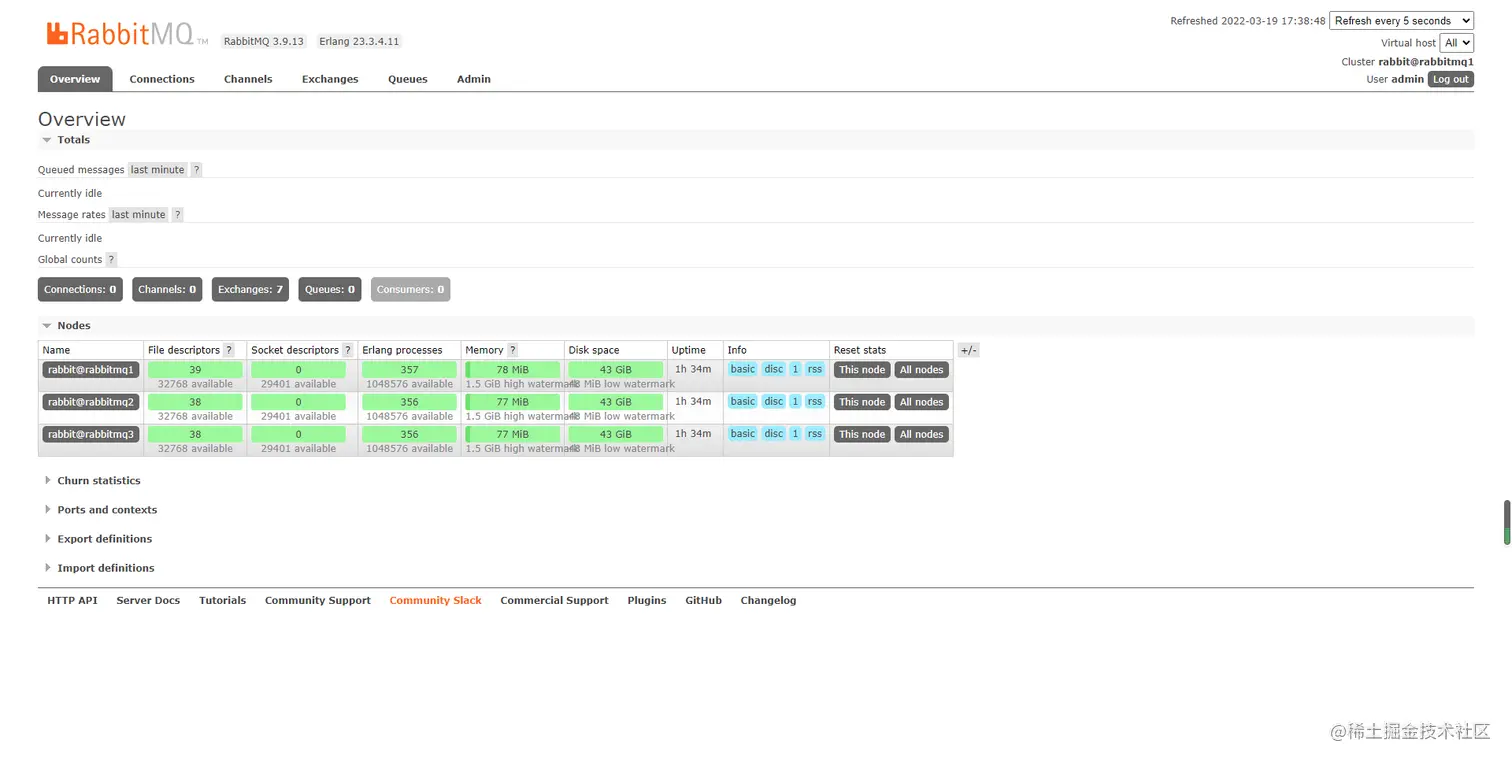Screen dimensions: 1512x763
Task: Open the Tutorials link
Action: pyautogui.click(x=222, y=601)
